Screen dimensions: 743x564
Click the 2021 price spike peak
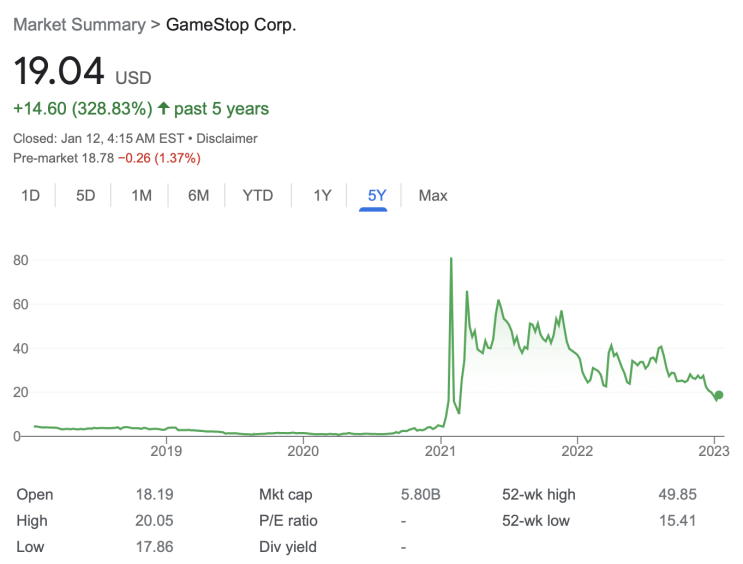tap(451, 259)
